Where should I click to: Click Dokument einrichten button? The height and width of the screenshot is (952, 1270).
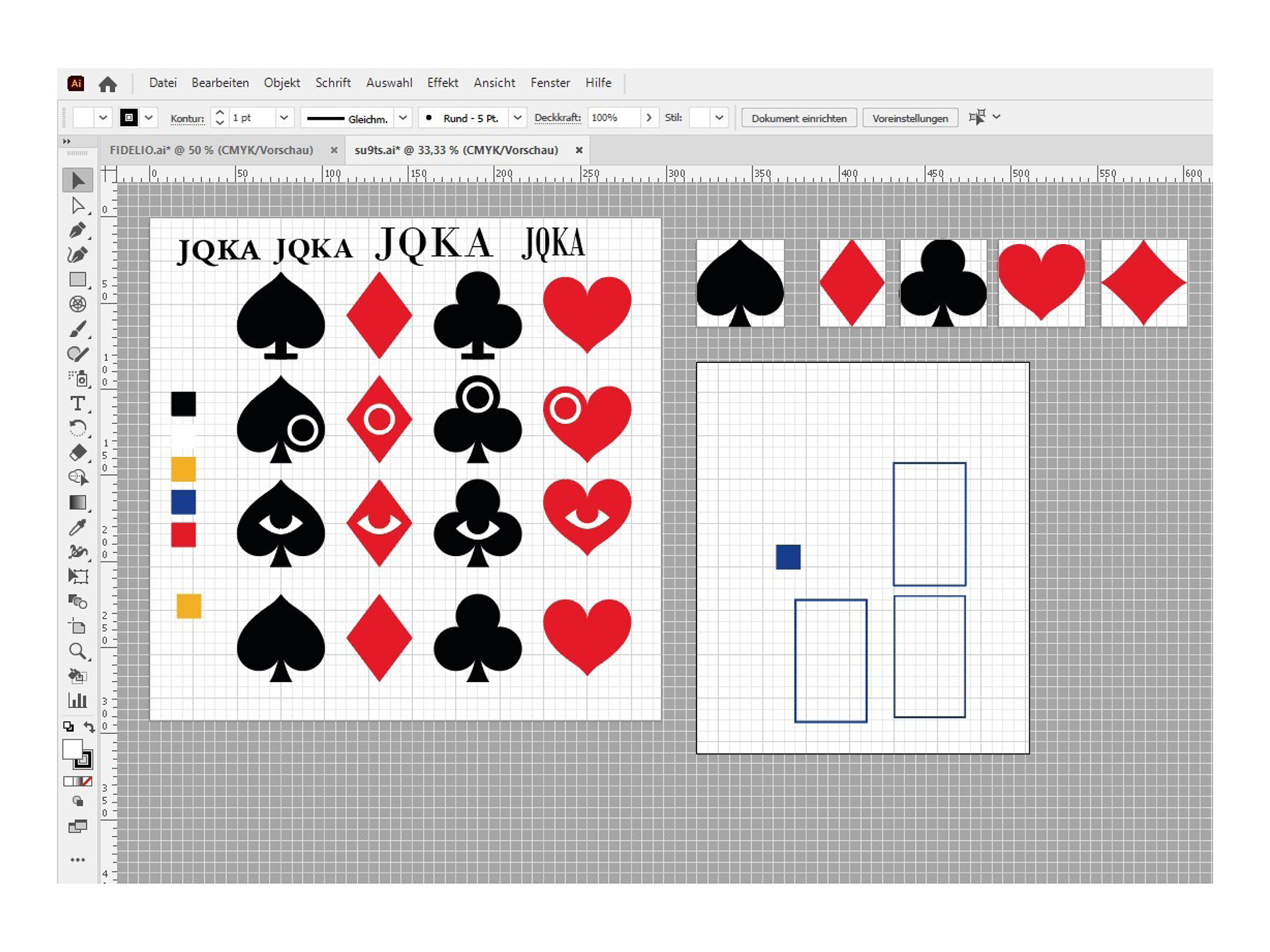(x=799, y=118)
